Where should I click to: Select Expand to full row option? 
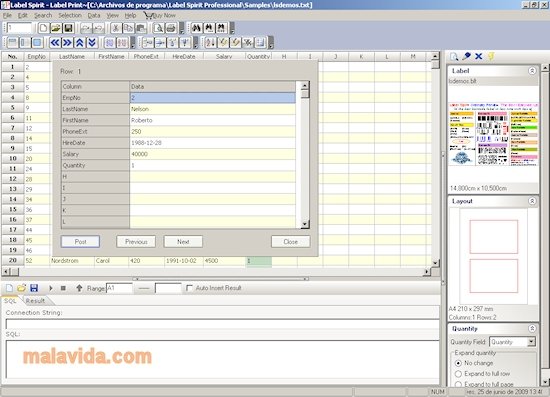click(458, 374)
